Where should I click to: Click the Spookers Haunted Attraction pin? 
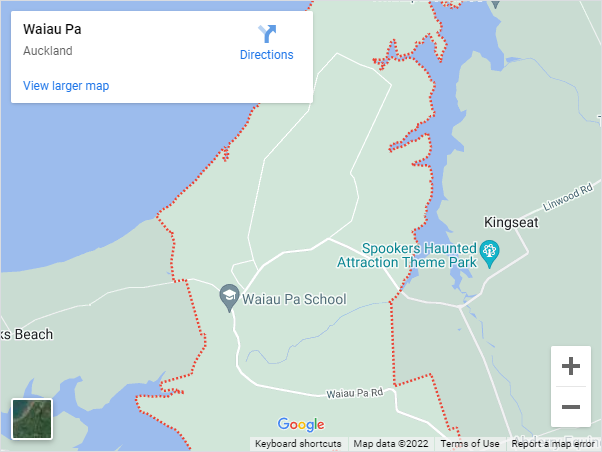490,253
